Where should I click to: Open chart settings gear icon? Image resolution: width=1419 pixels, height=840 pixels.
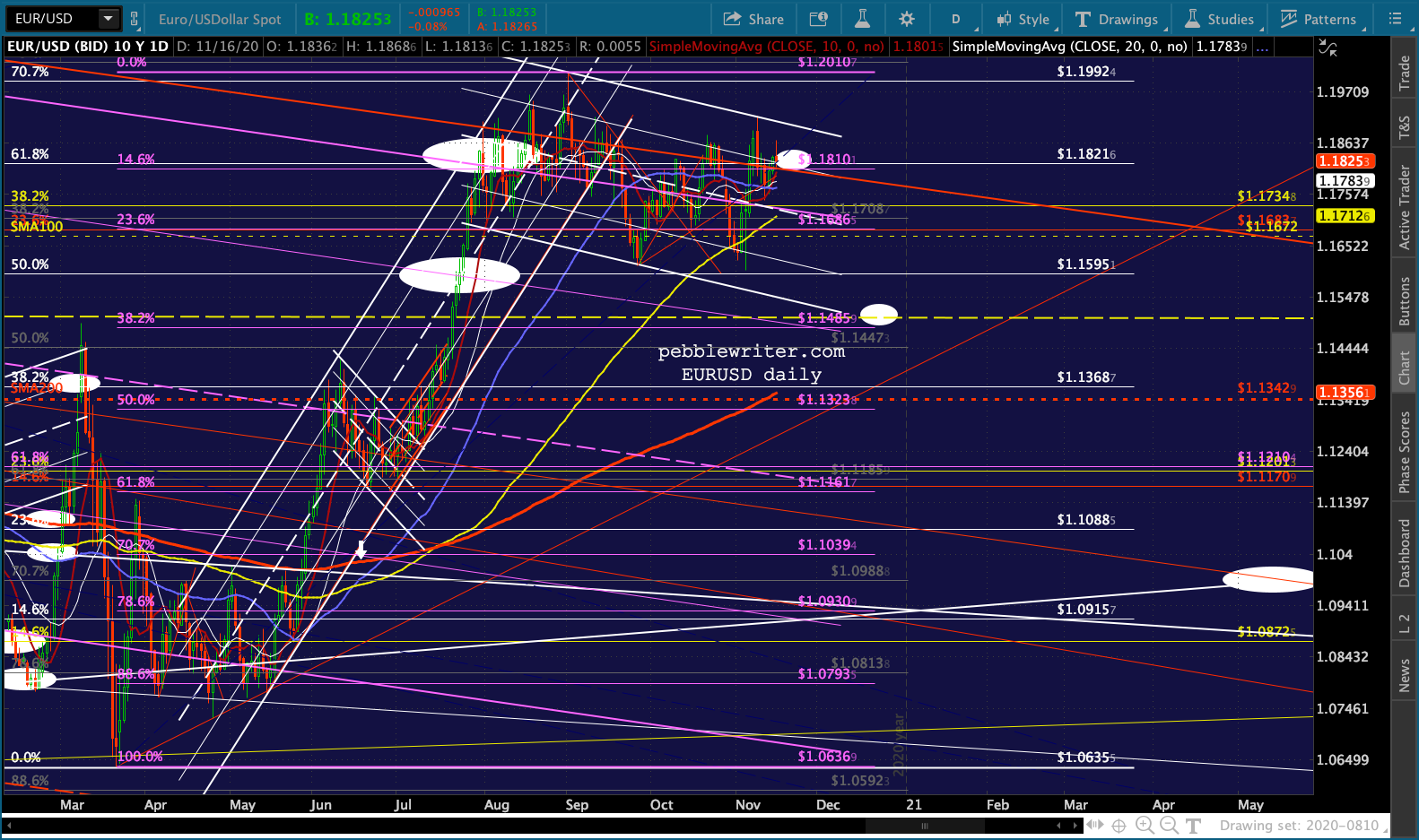click(907, 19)
